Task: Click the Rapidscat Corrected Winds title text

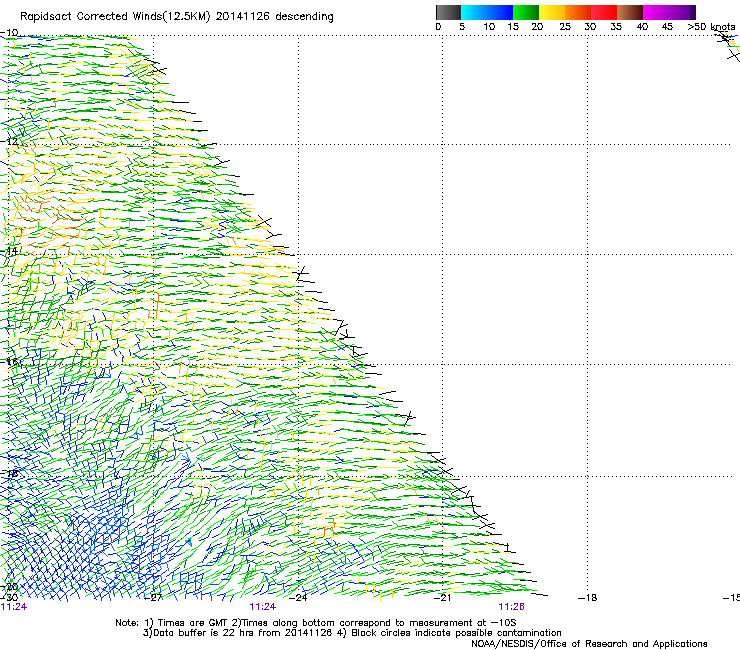Action: pyautogui.click(x=177, y=17)
